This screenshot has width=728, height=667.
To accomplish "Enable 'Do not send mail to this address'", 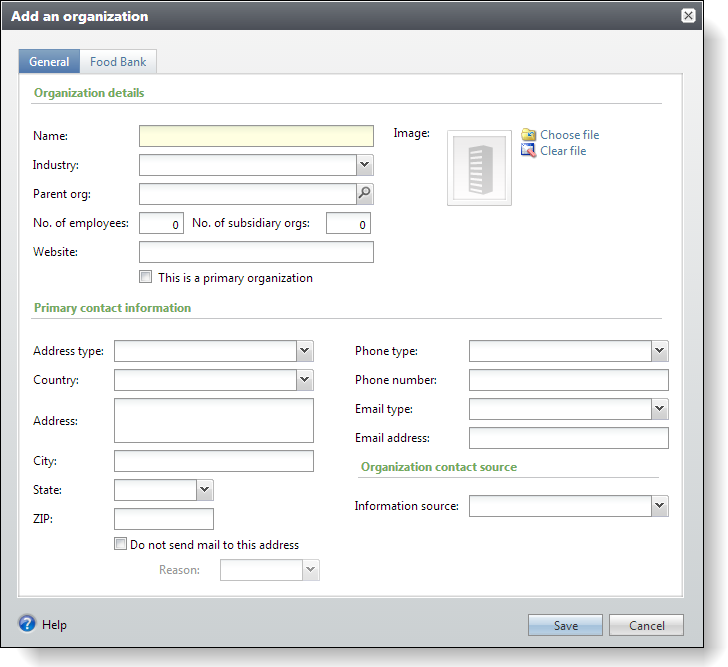I will (x=121, y=545).
